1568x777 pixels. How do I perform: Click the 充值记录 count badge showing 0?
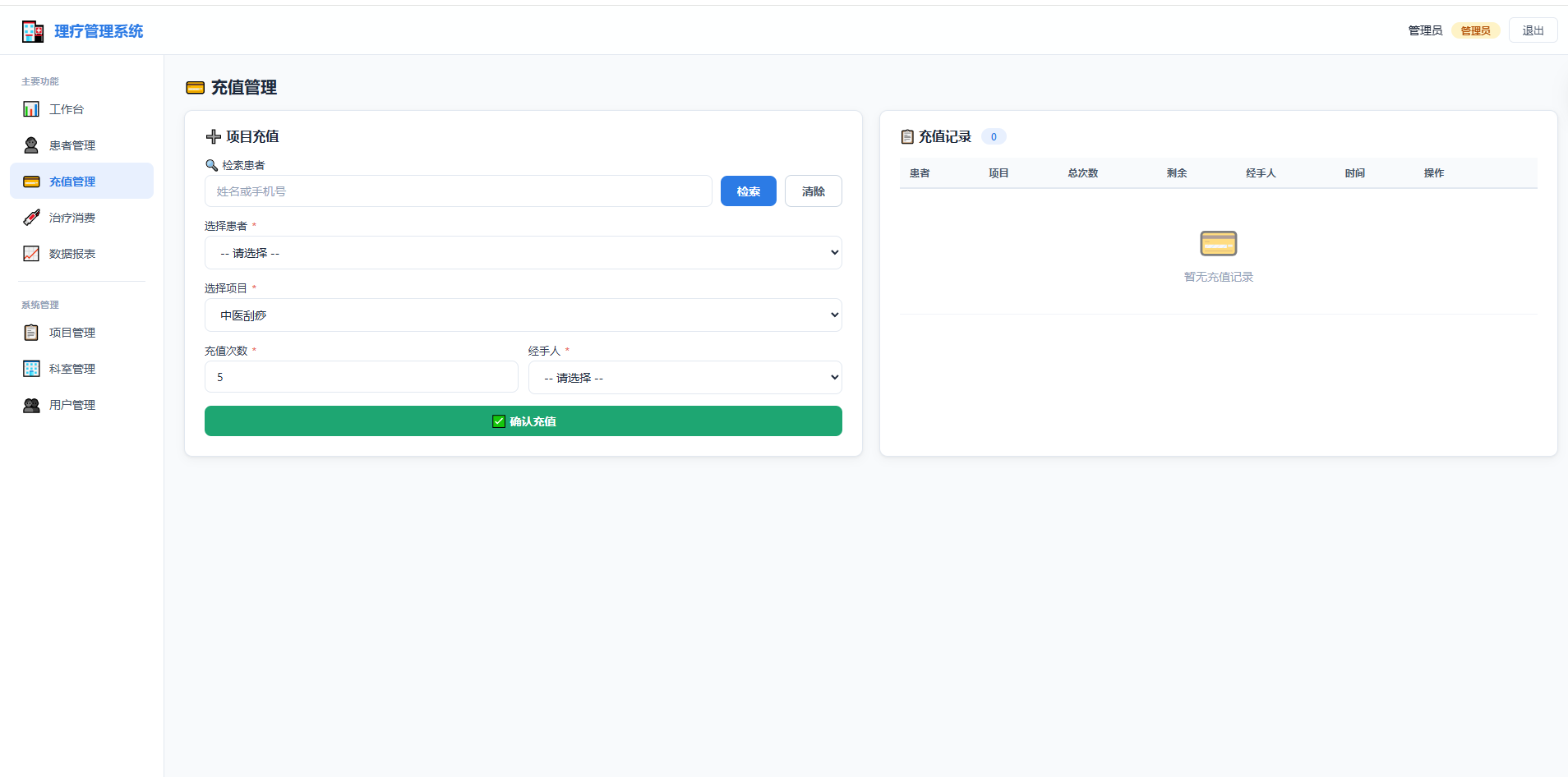(x=994, y=137)
